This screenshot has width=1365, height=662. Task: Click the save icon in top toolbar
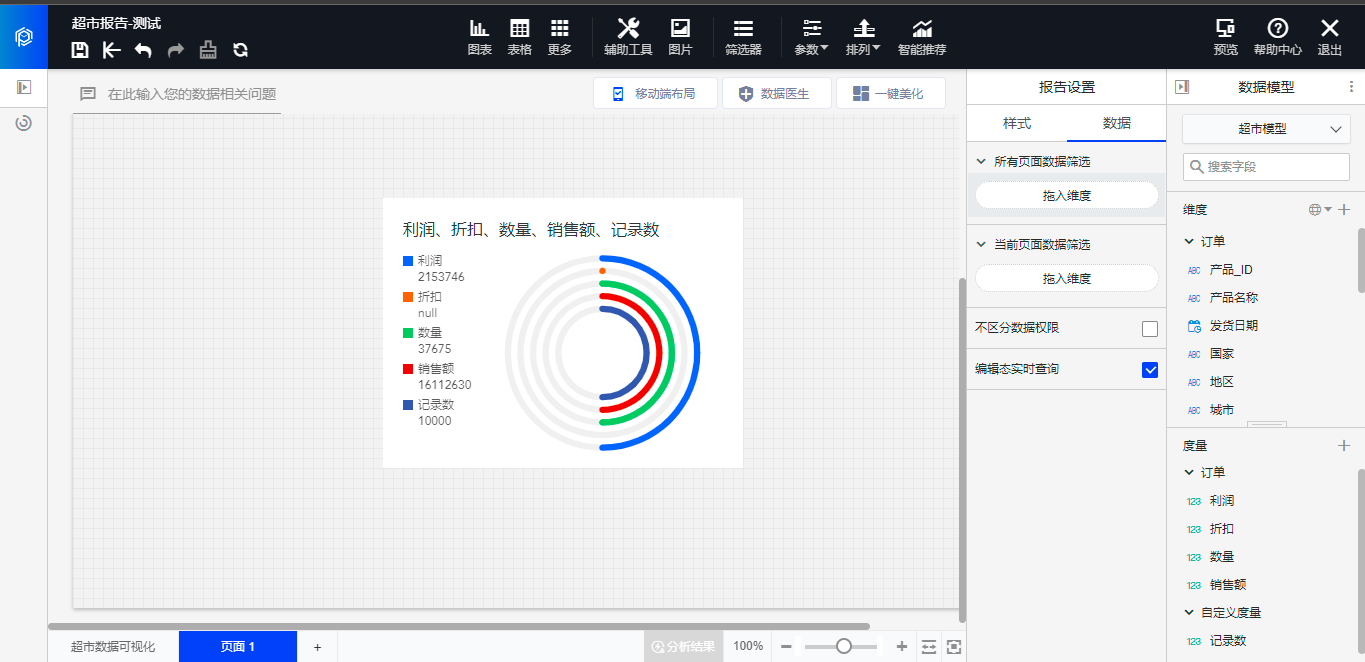point(80,50)
